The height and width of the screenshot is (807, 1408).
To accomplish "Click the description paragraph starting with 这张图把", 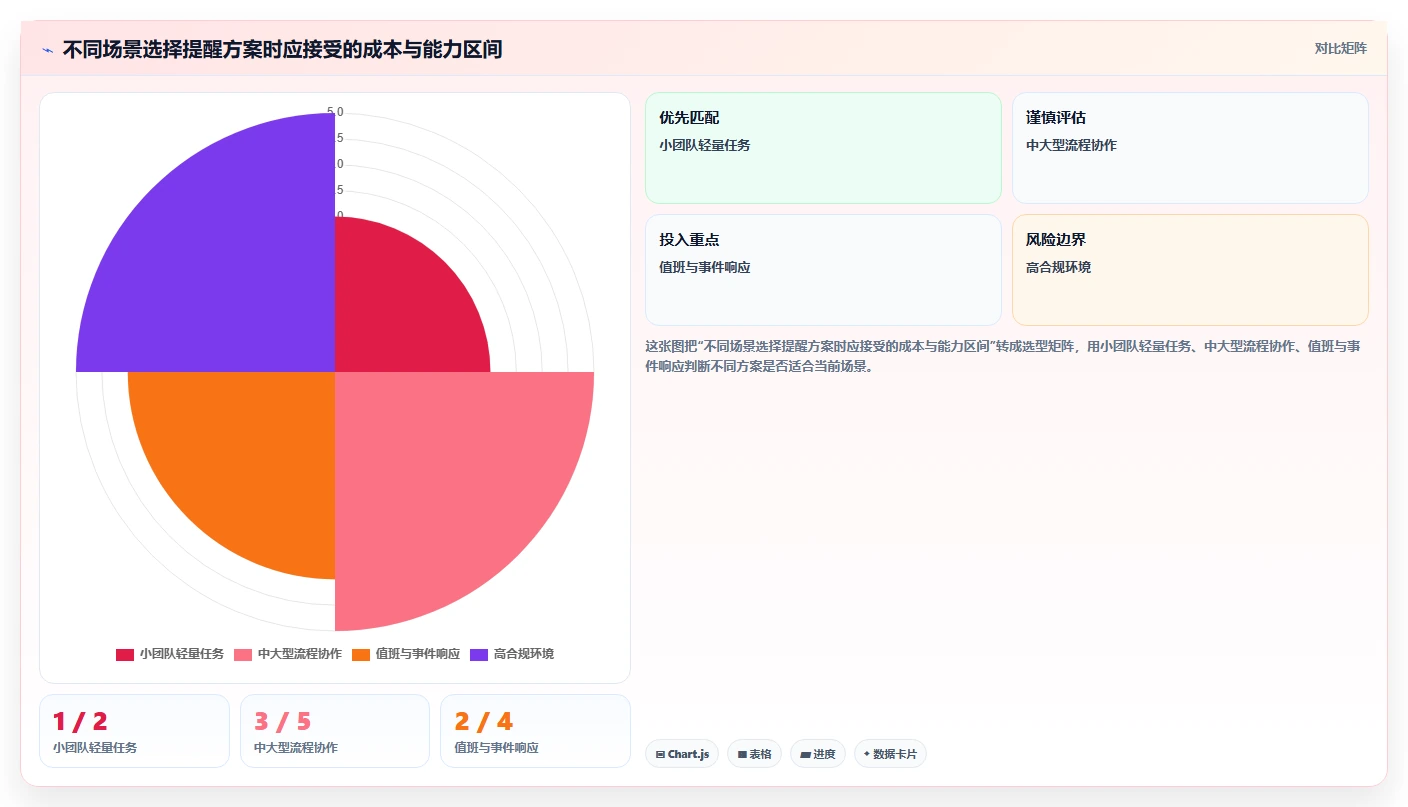I will tap(1003, 356).
